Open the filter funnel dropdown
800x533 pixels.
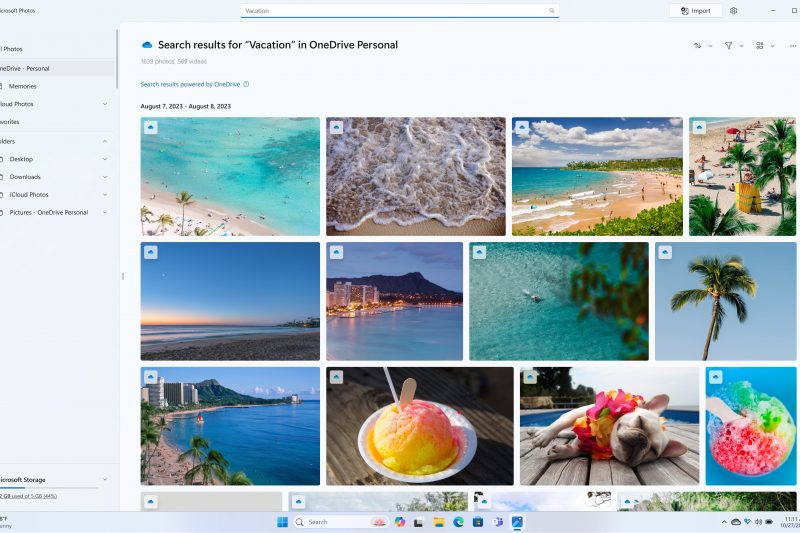point(734,46)
